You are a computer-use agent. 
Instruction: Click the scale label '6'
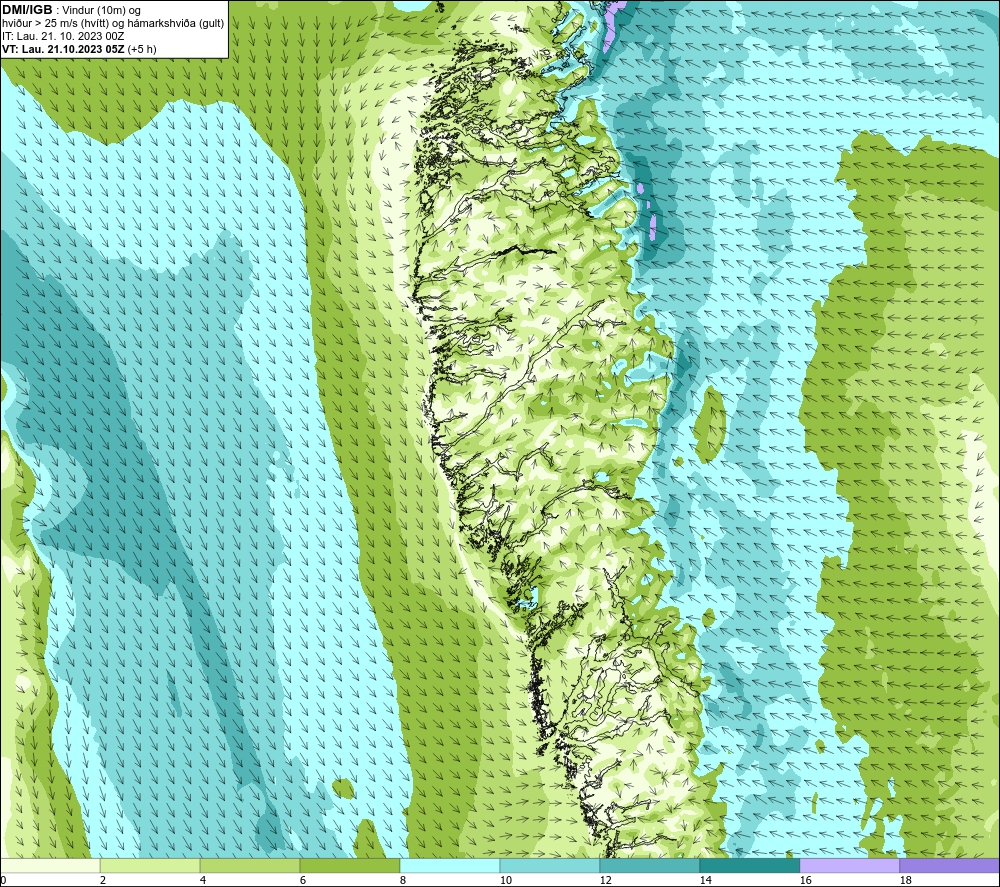coord(302,881)
